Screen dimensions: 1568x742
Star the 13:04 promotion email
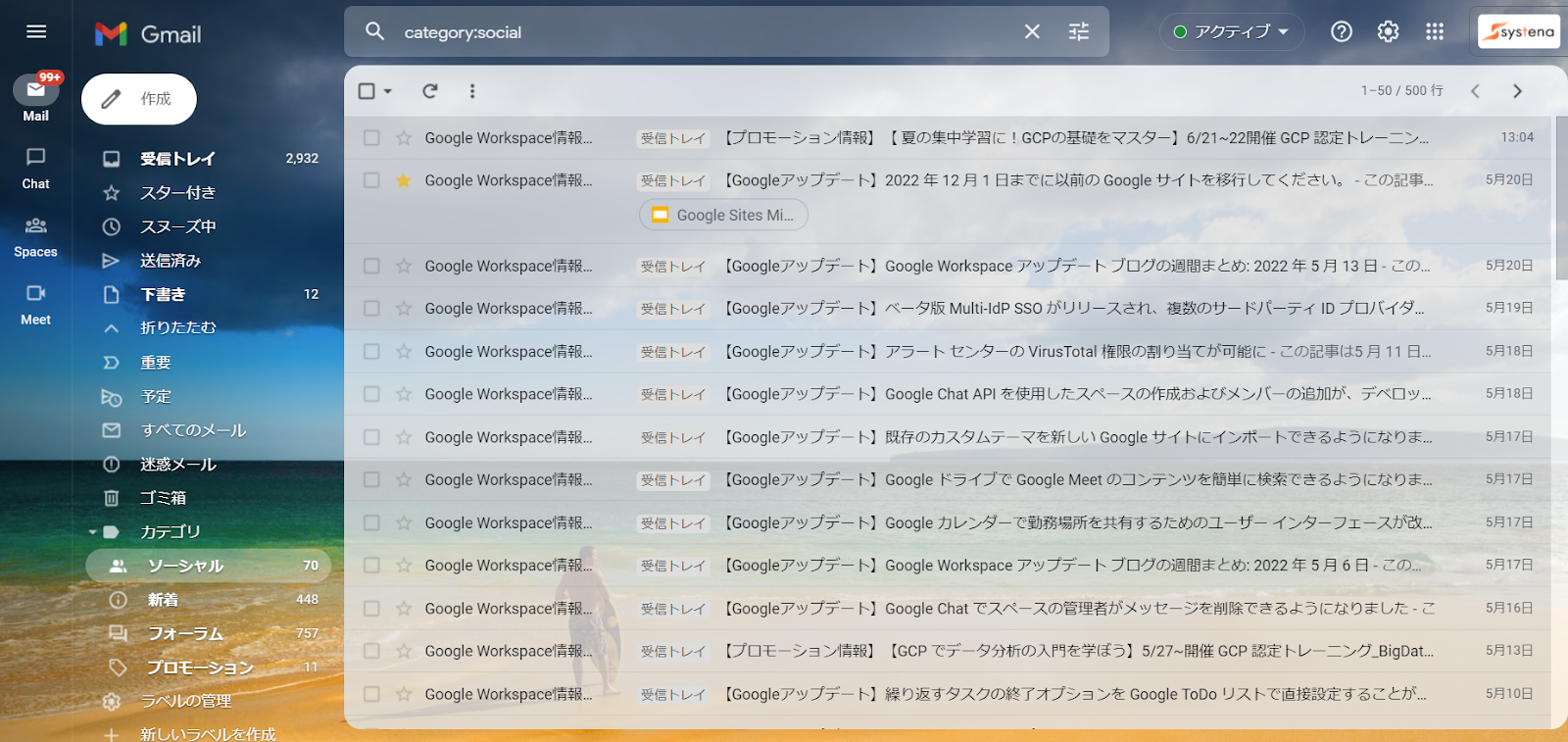[x=403, y=138]
